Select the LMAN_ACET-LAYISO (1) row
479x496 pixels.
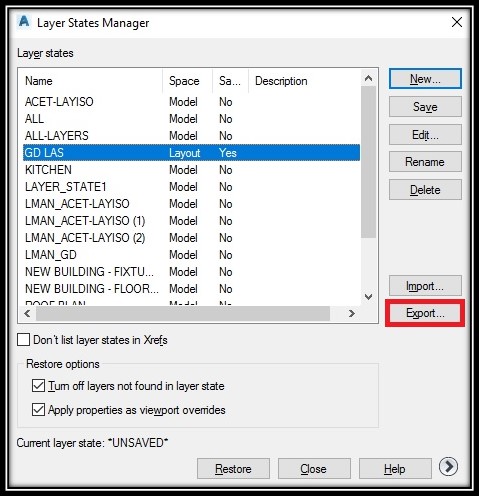pos(191,221)
